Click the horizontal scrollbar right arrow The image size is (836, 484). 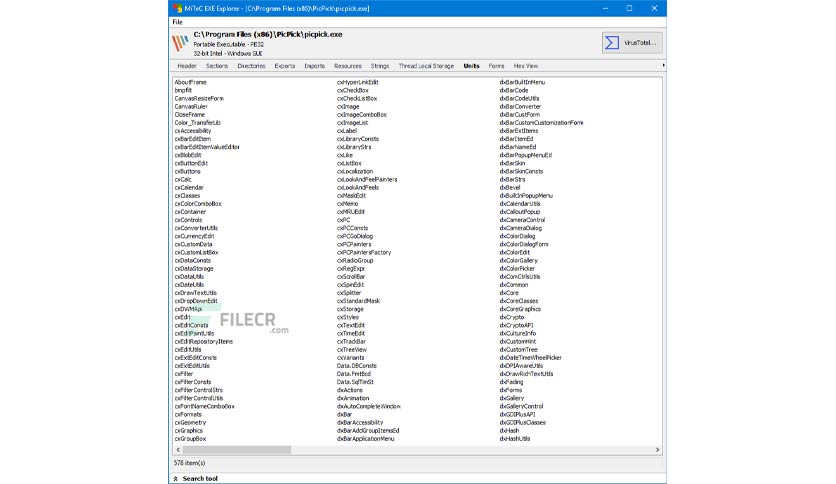[657, 450]
